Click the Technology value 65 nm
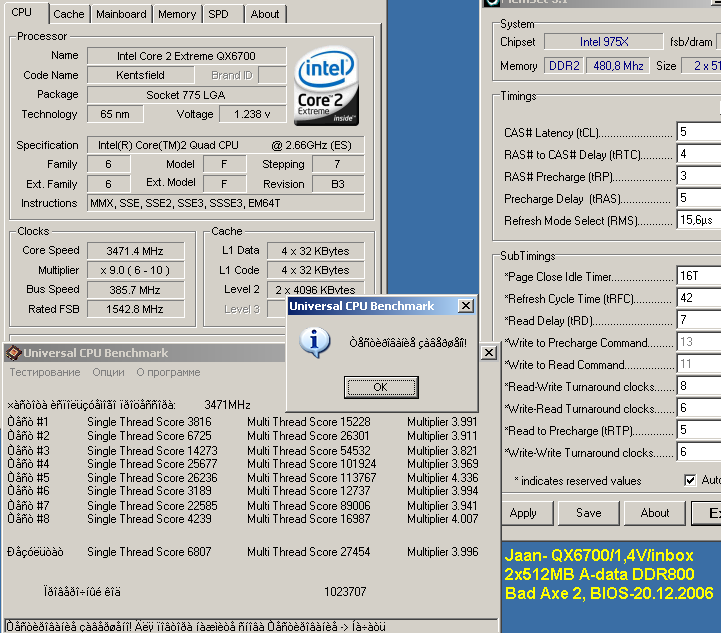This screenshot has width=721, height=633. coord(115,114)
